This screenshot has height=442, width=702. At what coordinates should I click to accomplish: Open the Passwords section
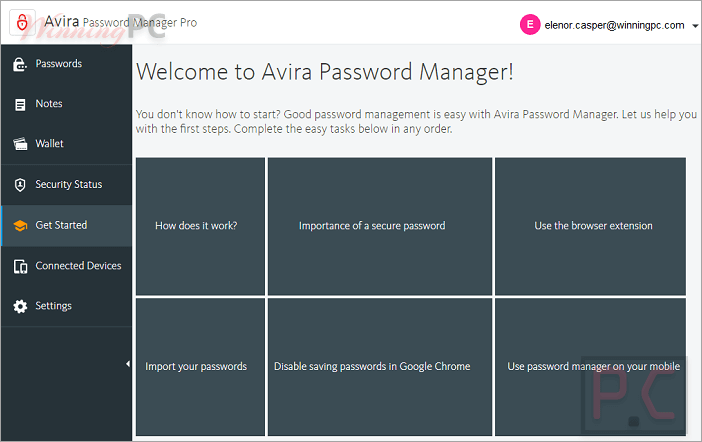66,64
